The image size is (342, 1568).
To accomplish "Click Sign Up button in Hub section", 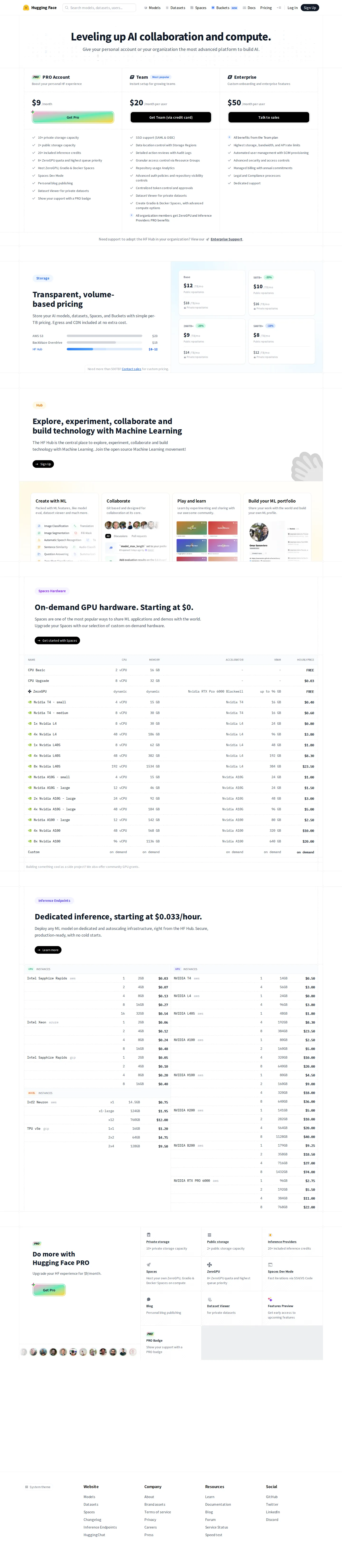I will click(43, 464).
